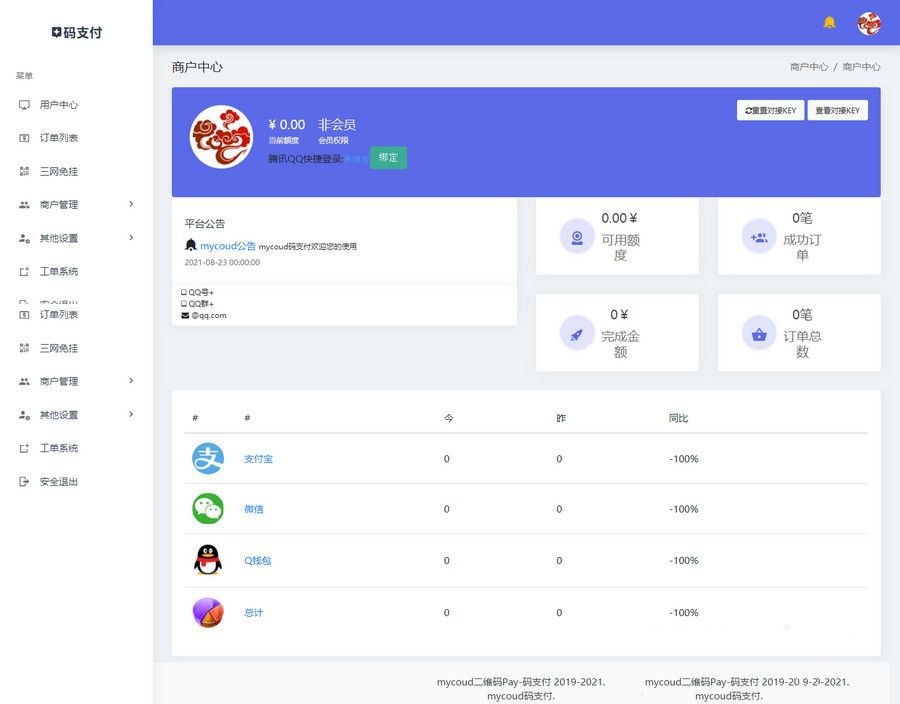Expand the second 其他设置 chevron above 安全退出
Viewport: 900px width, 704px height.
click(x=131, y=414)
